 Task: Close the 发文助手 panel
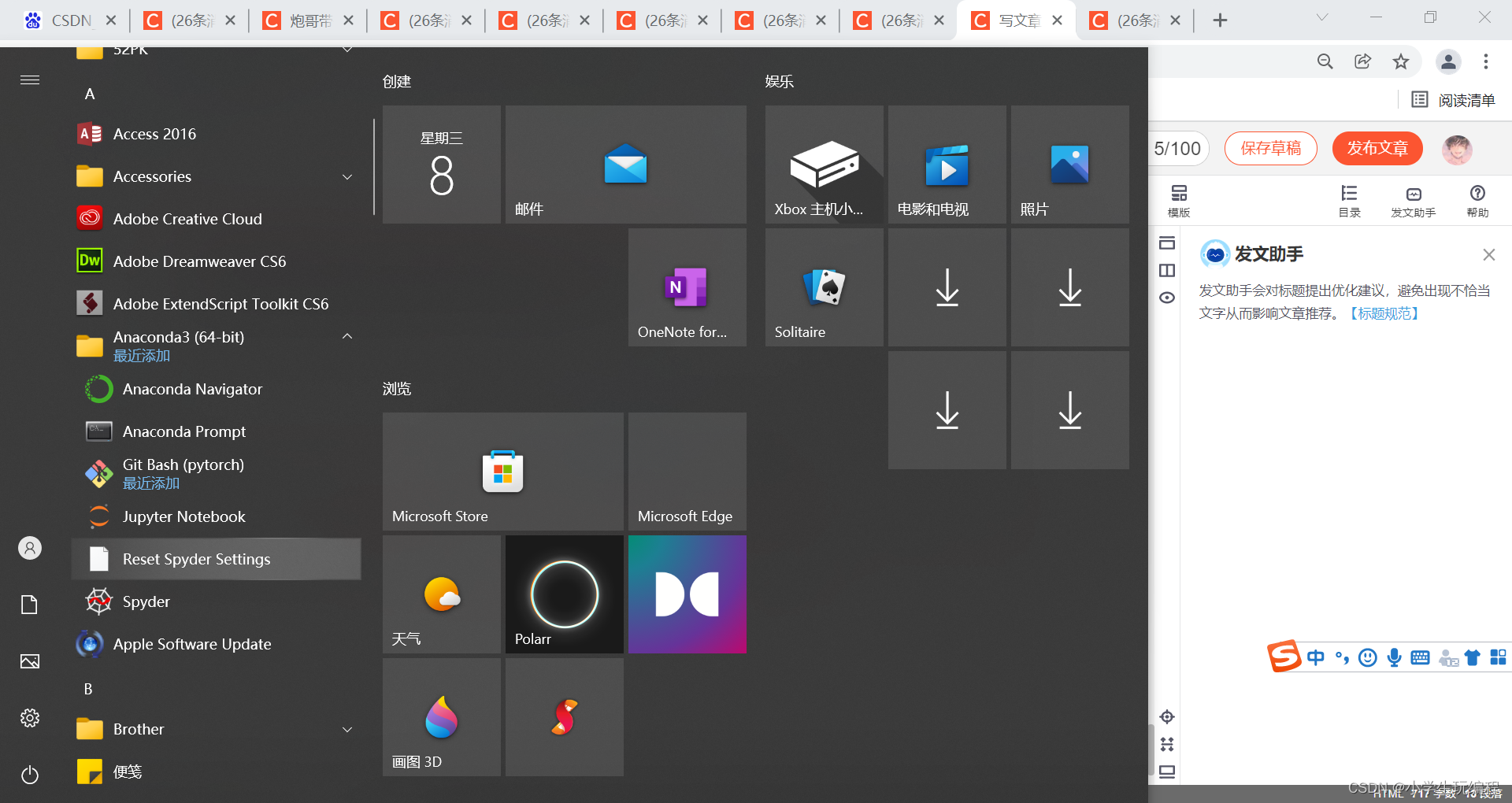(x=1488, y=254)
